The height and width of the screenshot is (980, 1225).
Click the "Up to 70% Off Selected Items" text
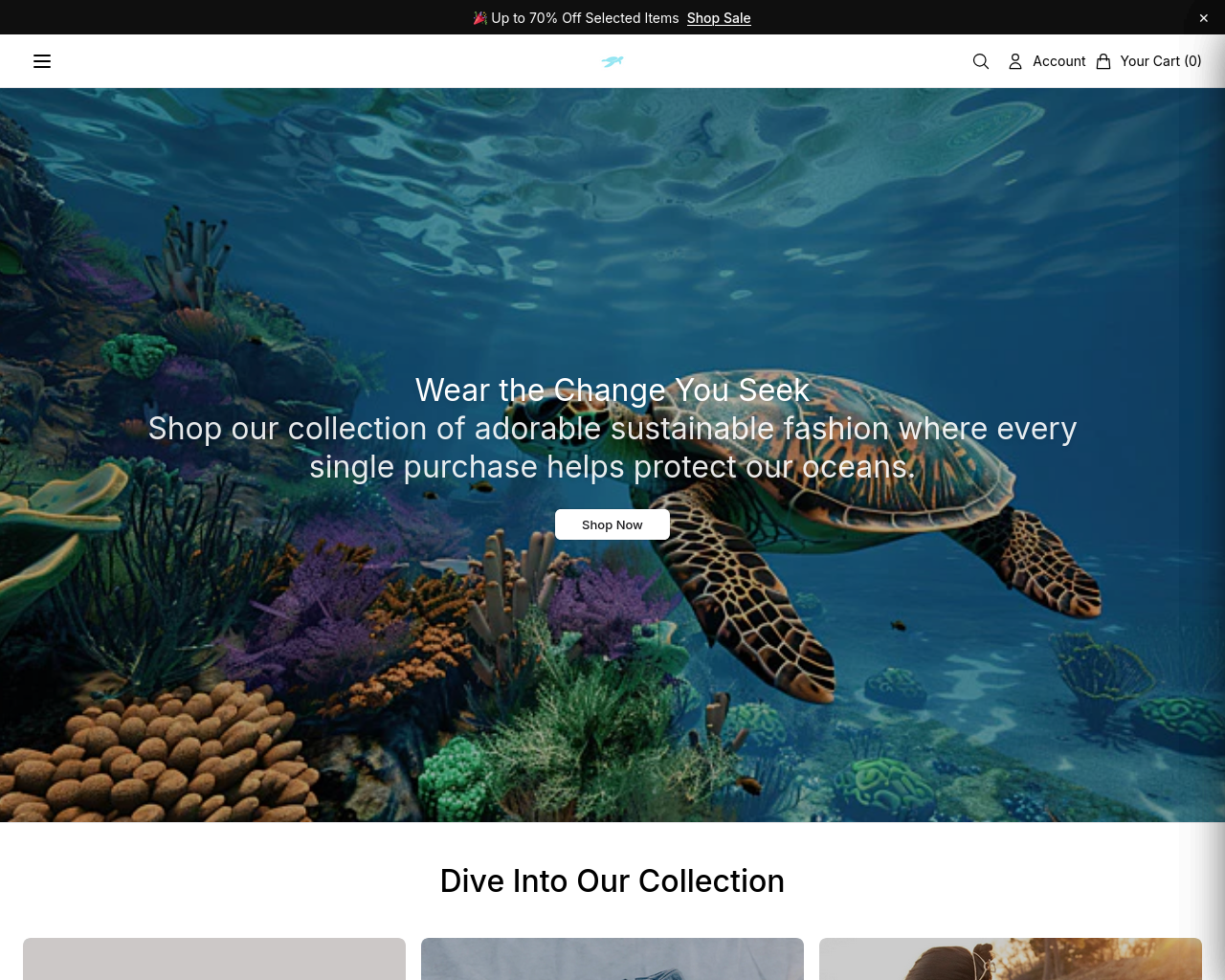(585, 18)
